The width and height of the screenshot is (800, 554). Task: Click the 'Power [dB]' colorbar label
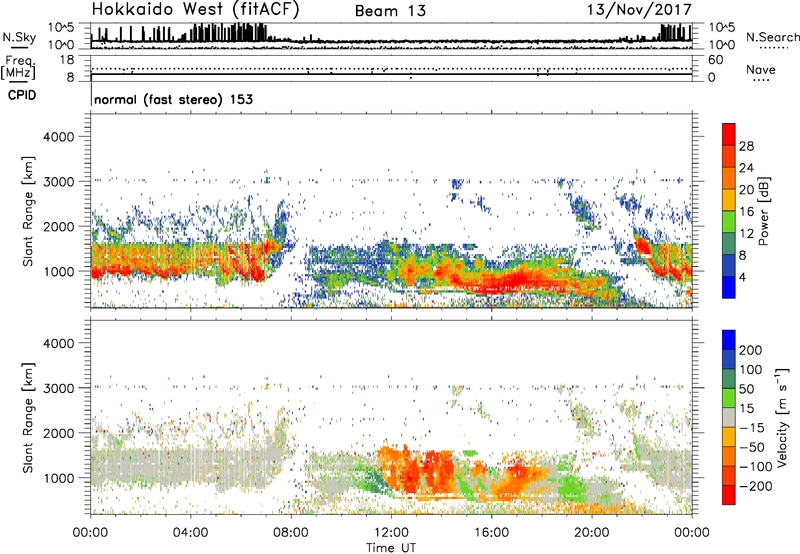[x=763, y=211]
